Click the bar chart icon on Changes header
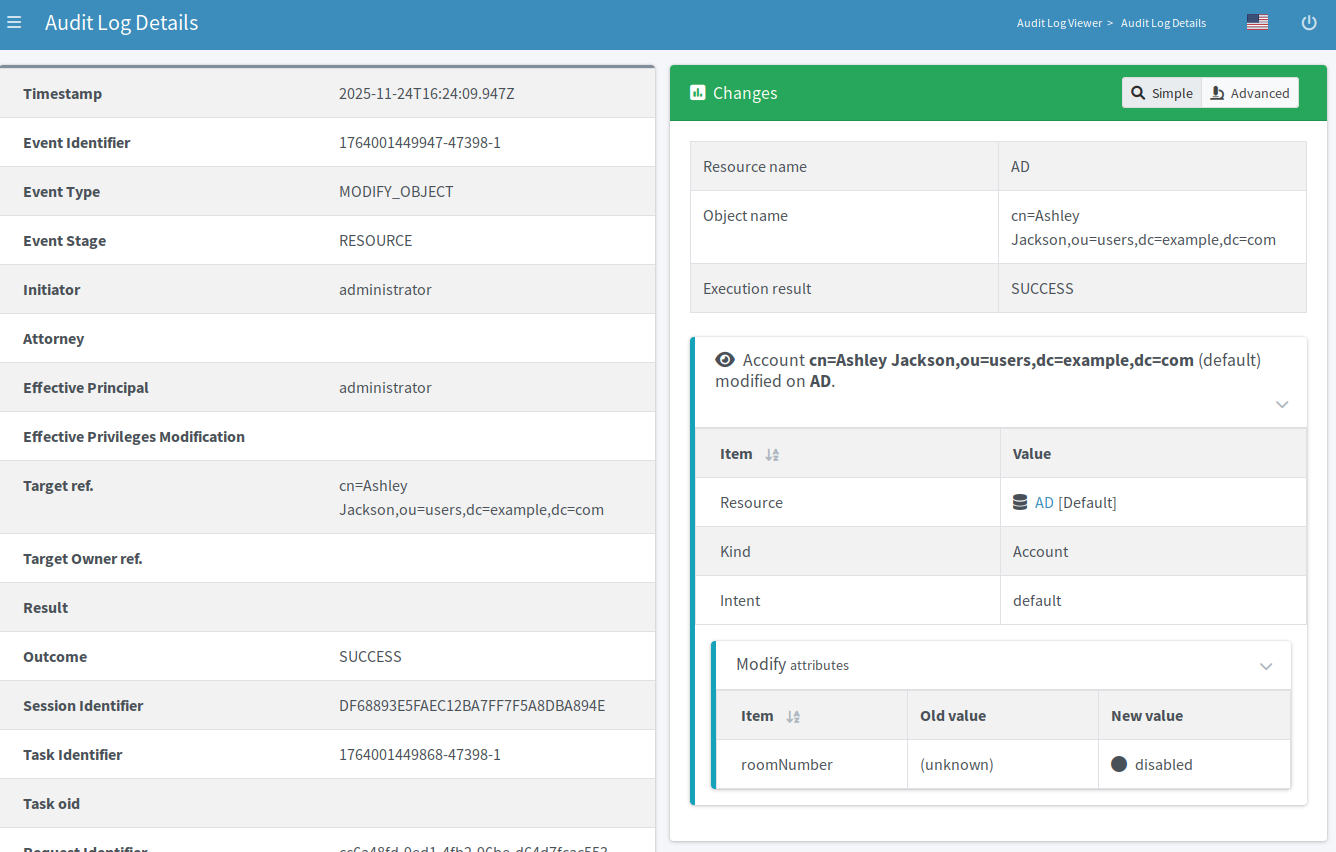Image resolution: width=1336 pixels, height=852 pixels. click(698, 92)
